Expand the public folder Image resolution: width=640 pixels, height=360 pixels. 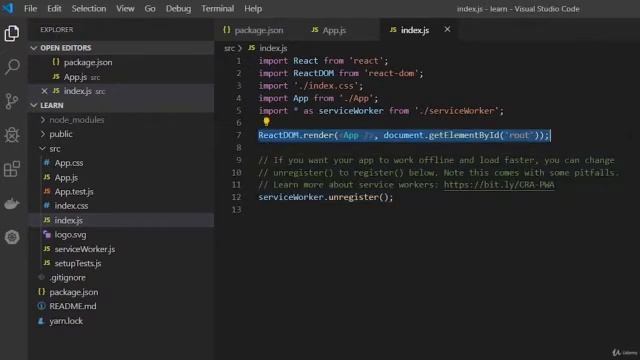tap(61, 134)
